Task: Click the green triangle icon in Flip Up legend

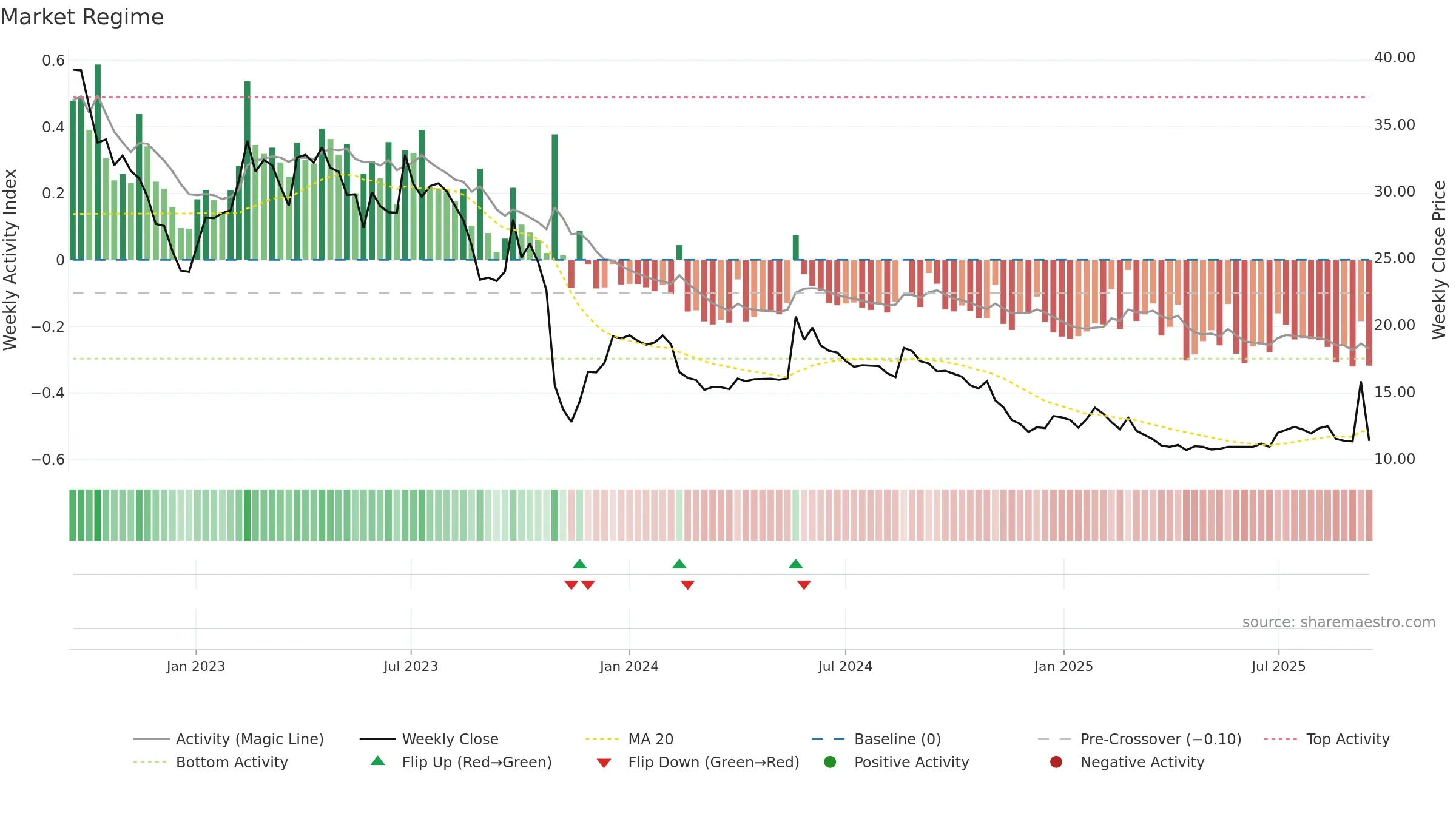Action: [378, 761]
